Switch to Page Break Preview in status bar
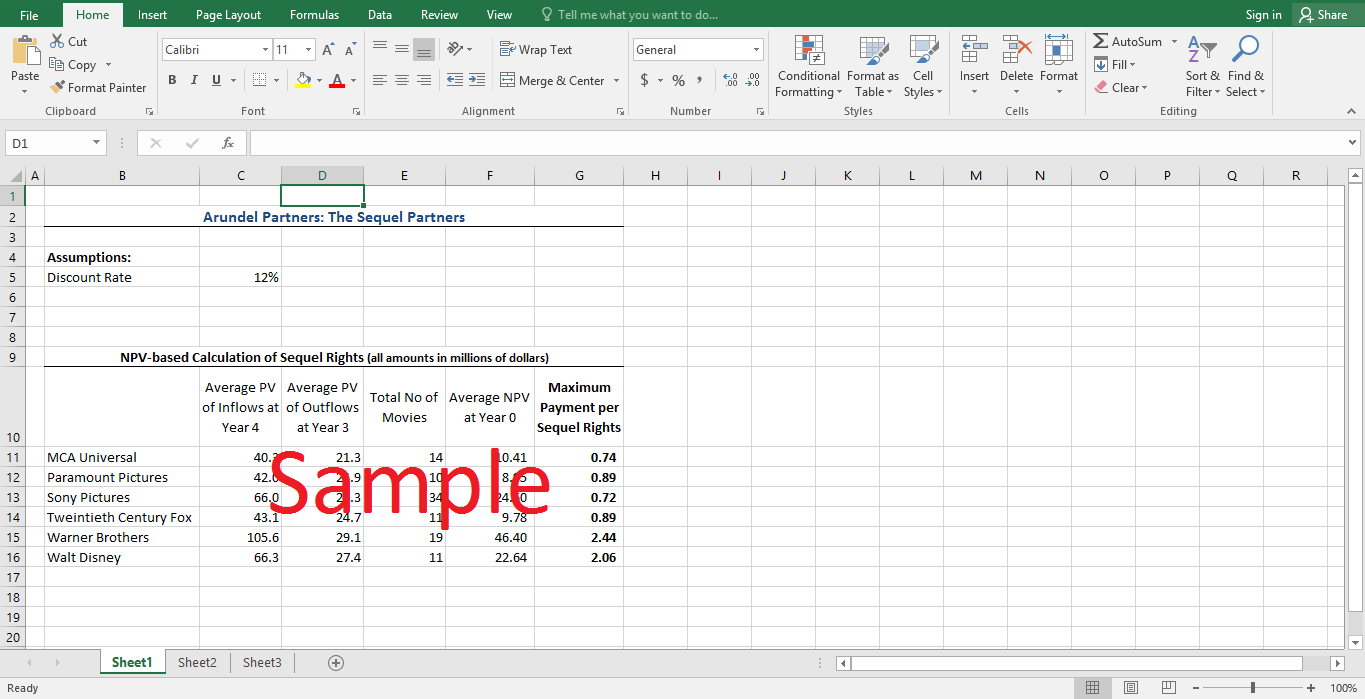This screenshot has width=1365, height=699. pos(1167,688)
